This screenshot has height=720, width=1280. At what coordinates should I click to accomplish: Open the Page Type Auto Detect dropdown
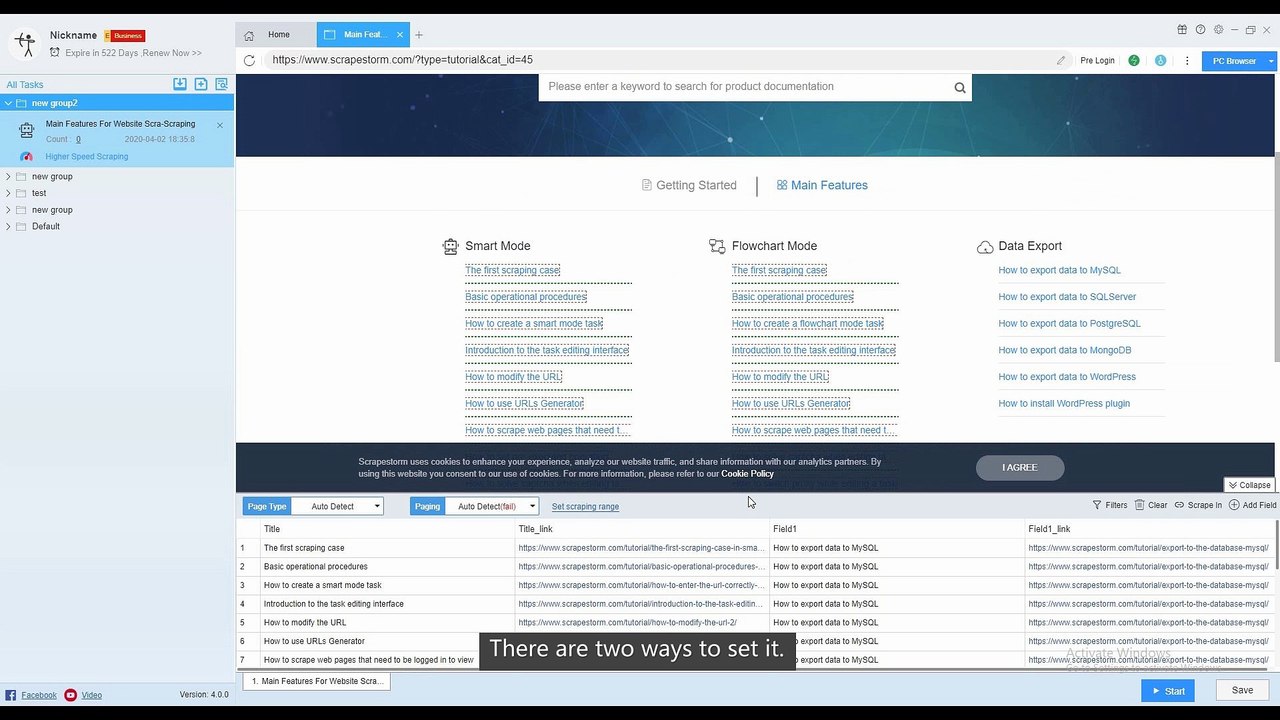point(337,506)
